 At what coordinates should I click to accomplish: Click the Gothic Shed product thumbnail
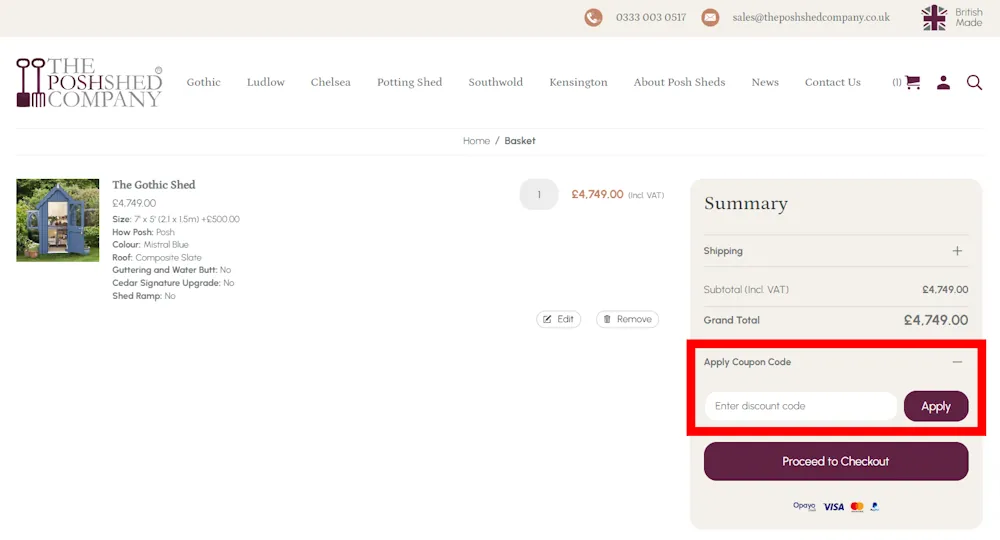coord(57,220)
